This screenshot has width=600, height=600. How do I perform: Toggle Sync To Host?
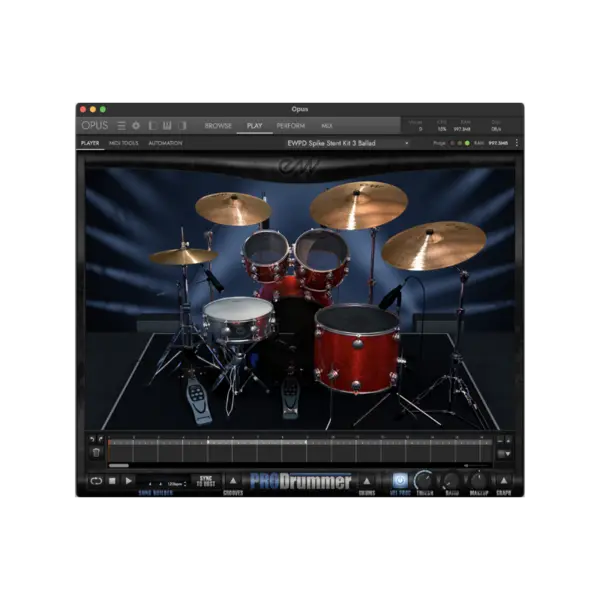point(206,481)
